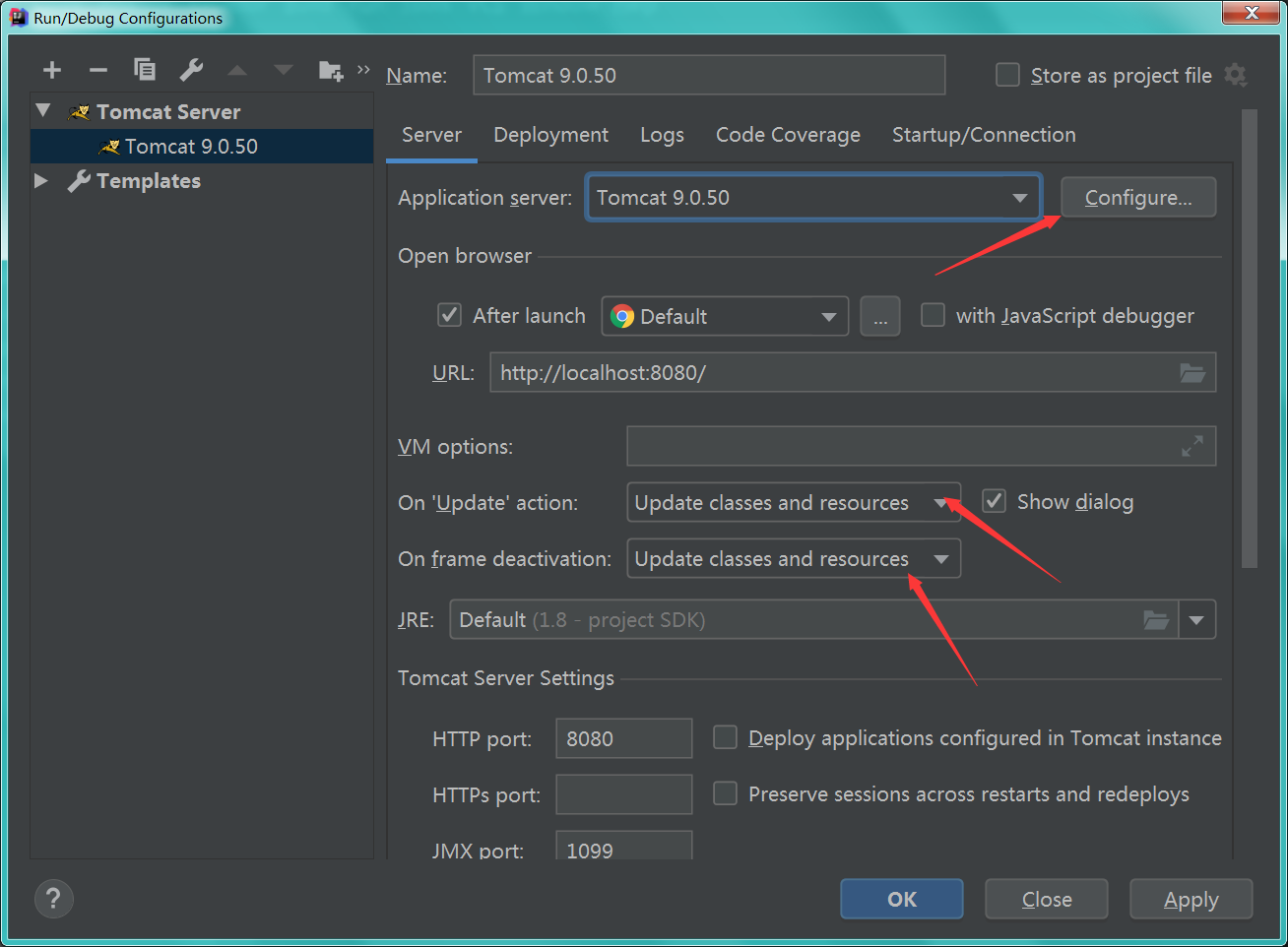Open the JRE dropdown arrow
The width and height of the screenshot is (1288, 947).
tap(1196, 620)
